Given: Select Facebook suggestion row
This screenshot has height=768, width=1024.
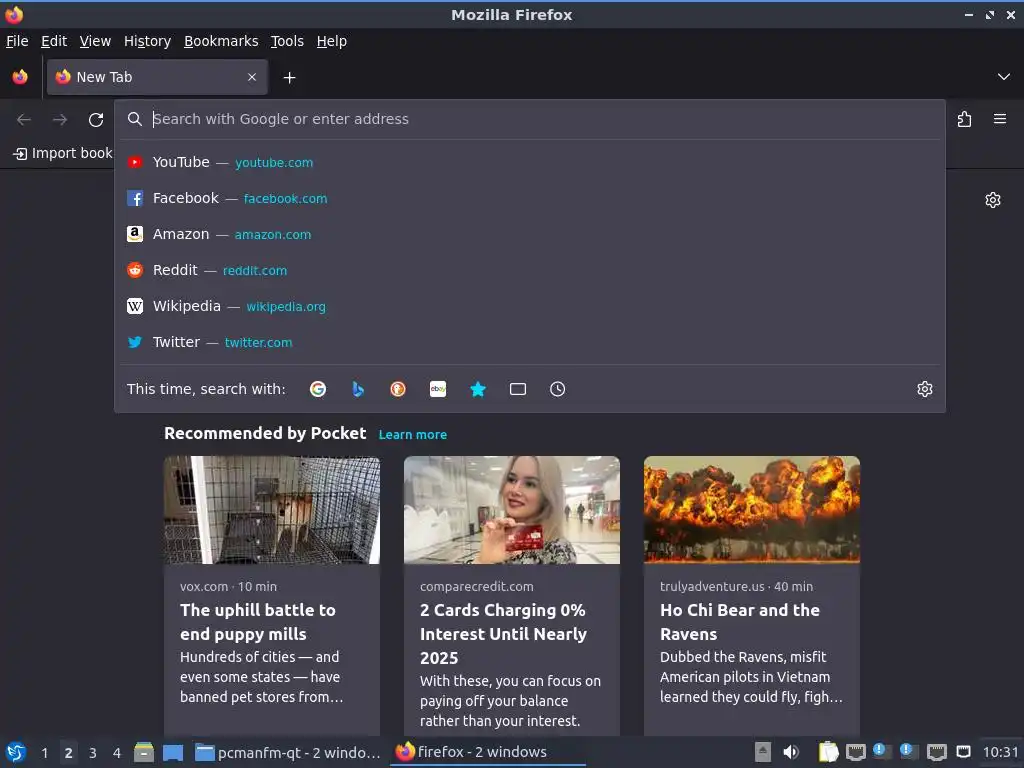Looking at the screenshot, I should [530, 199].
